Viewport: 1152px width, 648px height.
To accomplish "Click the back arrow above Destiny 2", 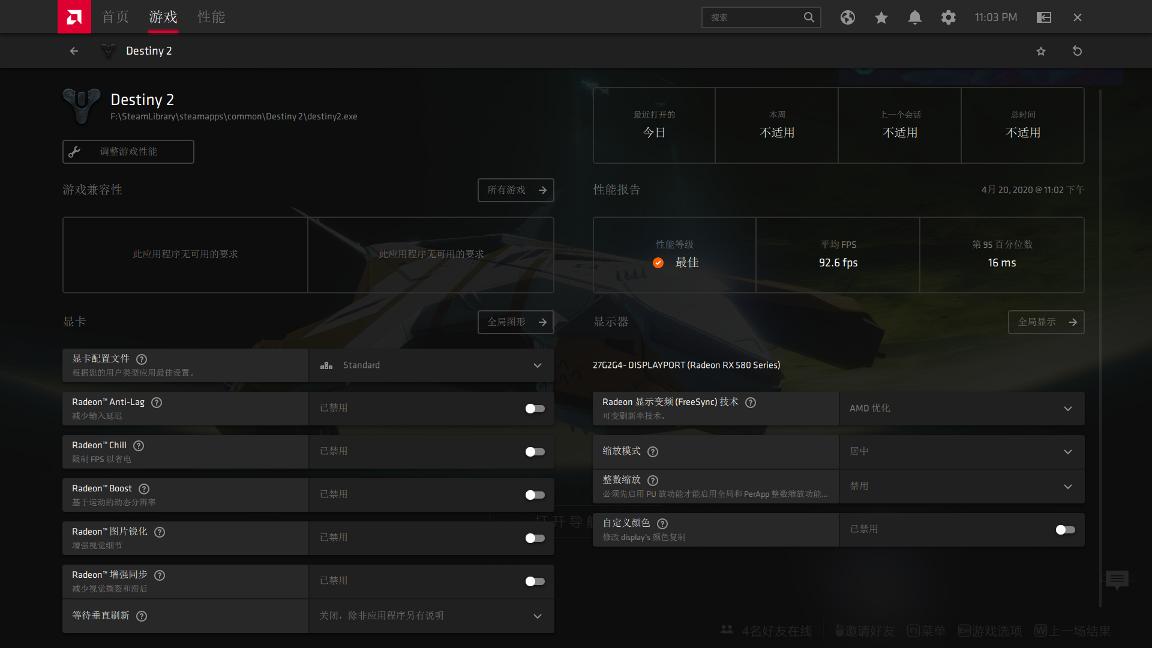I will [x=74, y=51].
